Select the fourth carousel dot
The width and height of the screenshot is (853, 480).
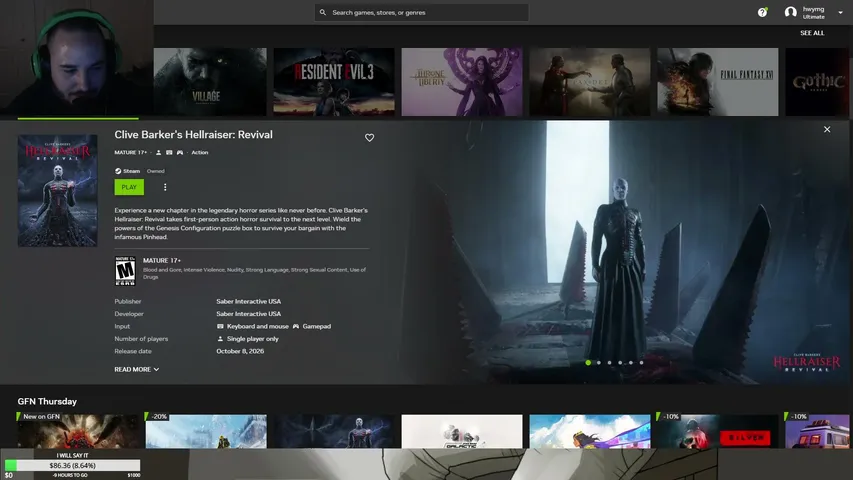click(620, 362)
